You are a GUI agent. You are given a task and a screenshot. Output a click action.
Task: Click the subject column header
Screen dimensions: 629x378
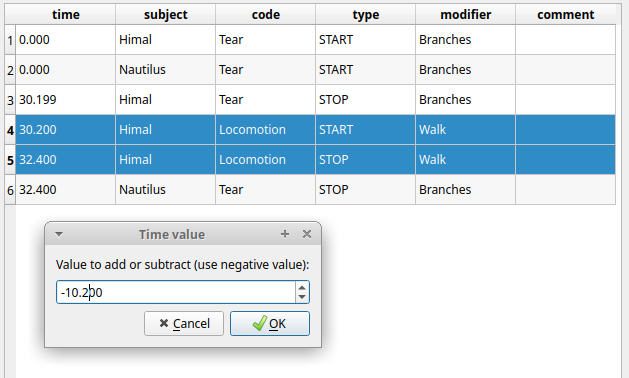pyautogui.click(x=165, y=14)
